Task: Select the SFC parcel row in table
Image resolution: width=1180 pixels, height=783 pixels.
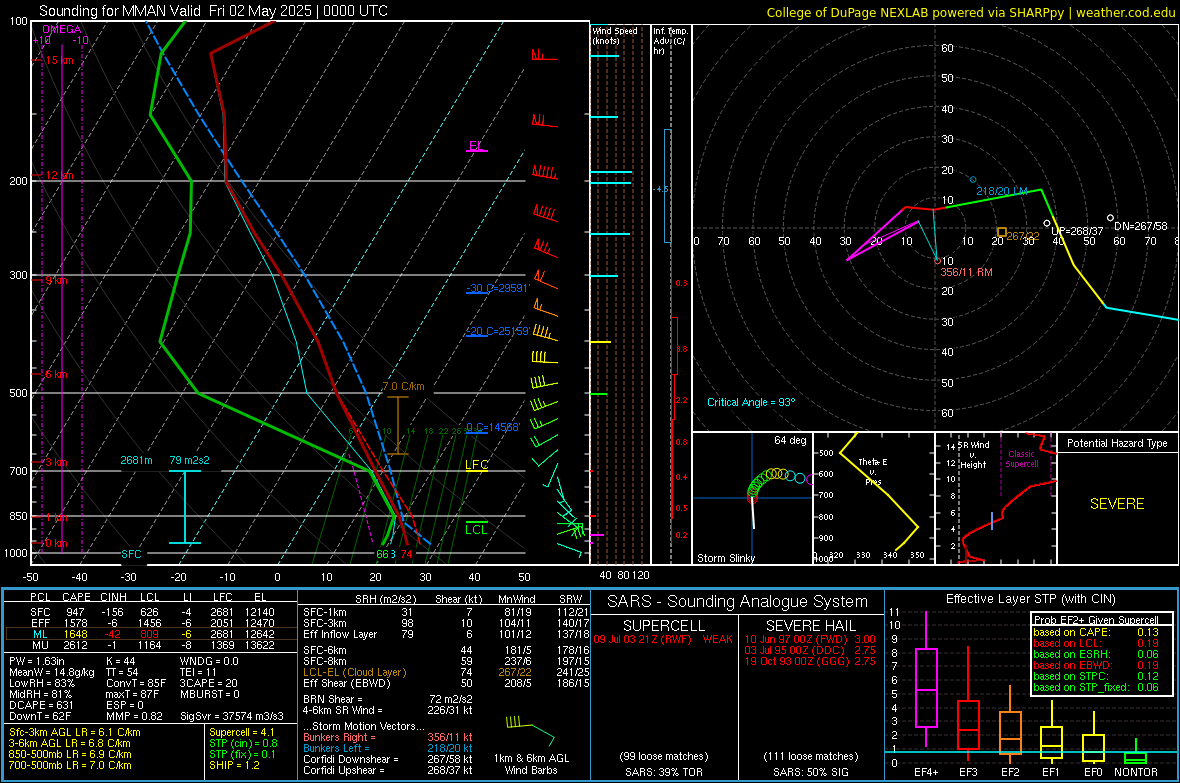Action: tap(151, 612)
